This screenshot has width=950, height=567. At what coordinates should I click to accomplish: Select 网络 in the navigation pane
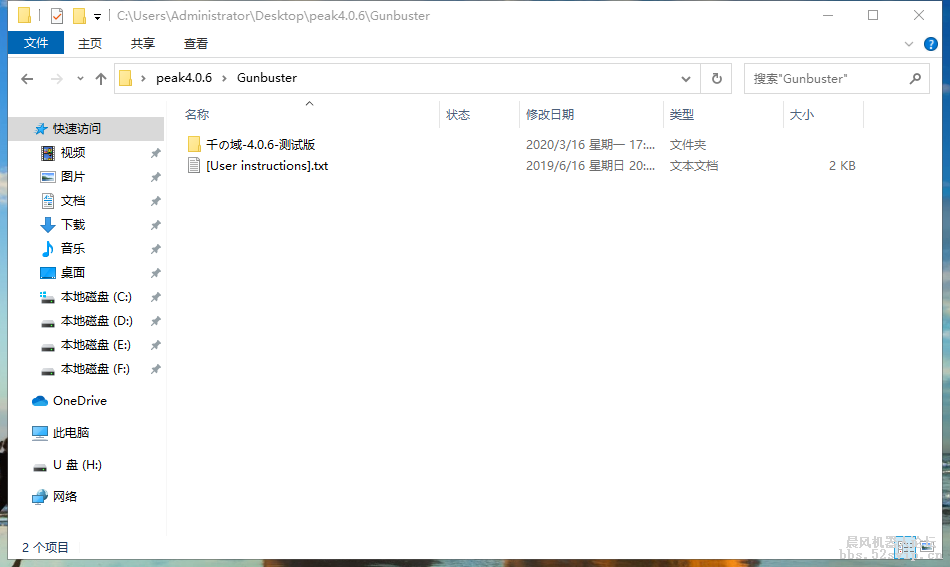coord(65,497)
